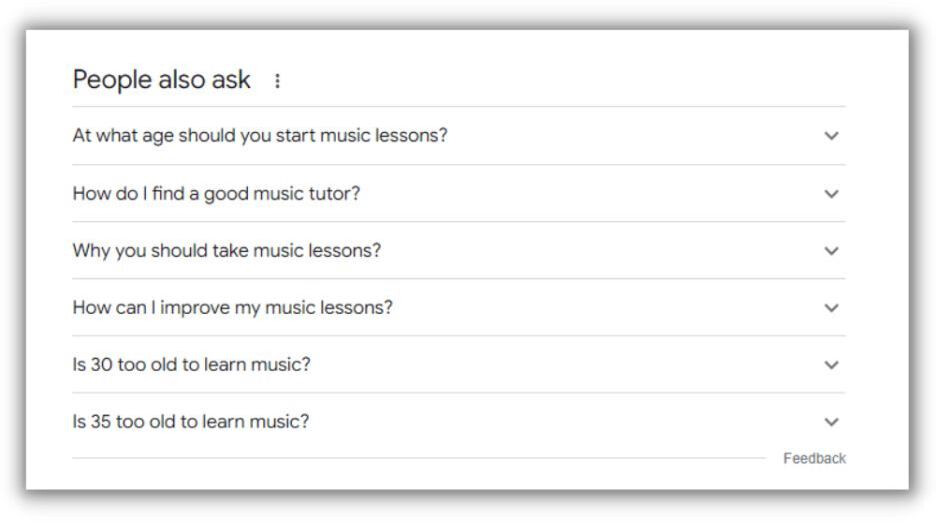The height and width of the screenshot is (526, 936).
Task: Open the three-dot menu beside People also ask
Action: pos(277,81)
